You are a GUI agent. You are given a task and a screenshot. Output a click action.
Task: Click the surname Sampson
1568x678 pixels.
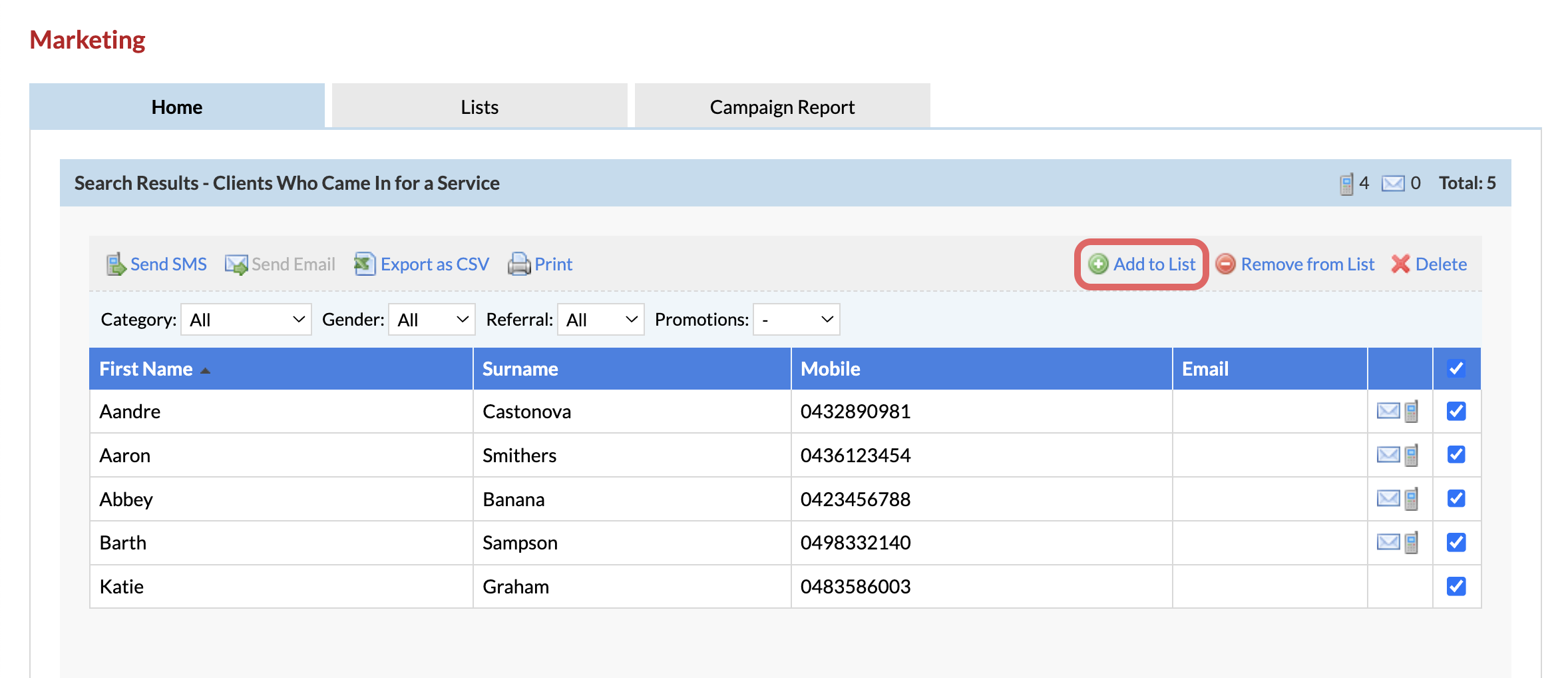click(x=520, y=543)
